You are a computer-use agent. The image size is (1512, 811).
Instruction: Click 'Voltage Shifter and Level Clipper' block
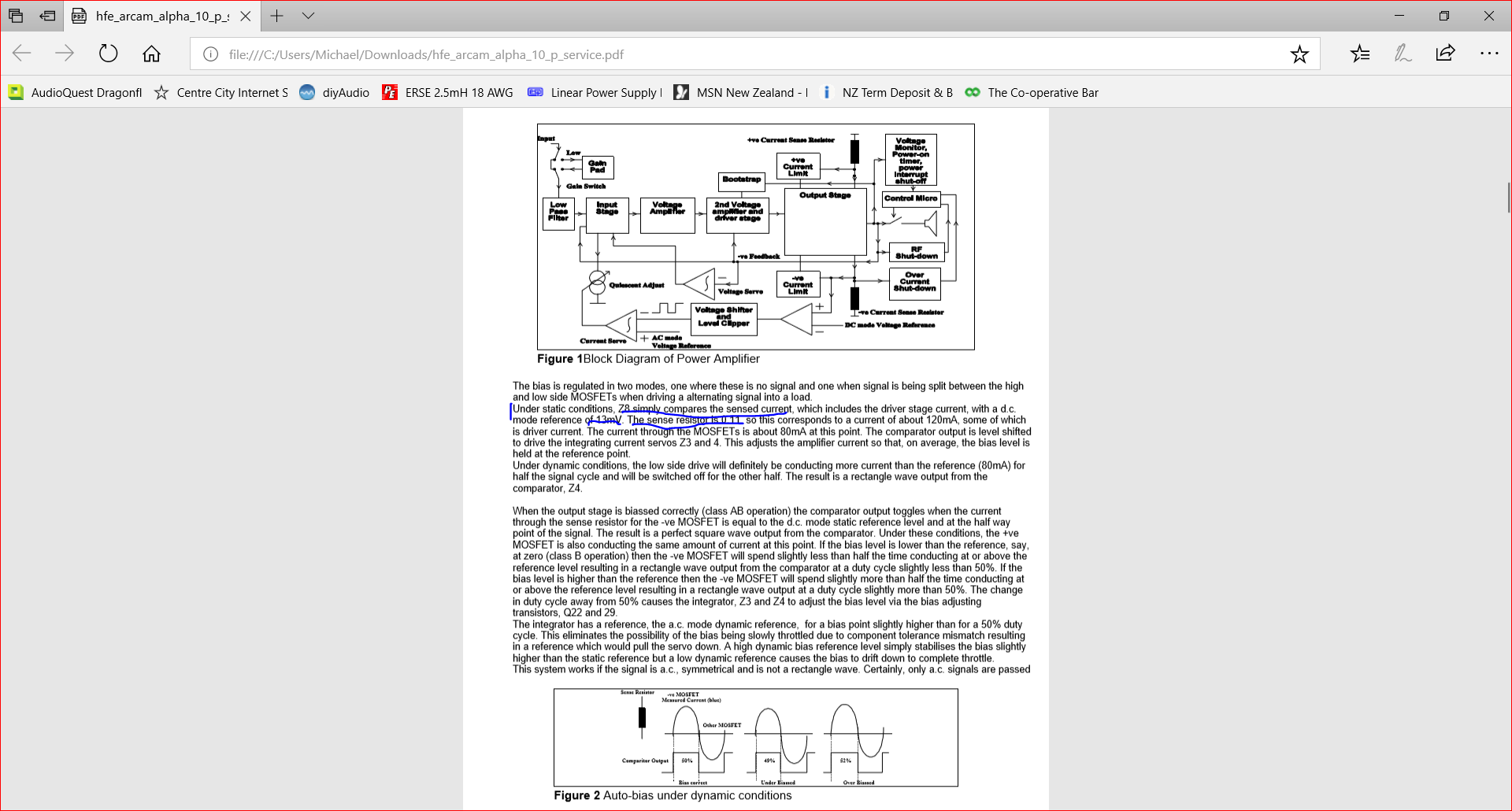(724, 319)
